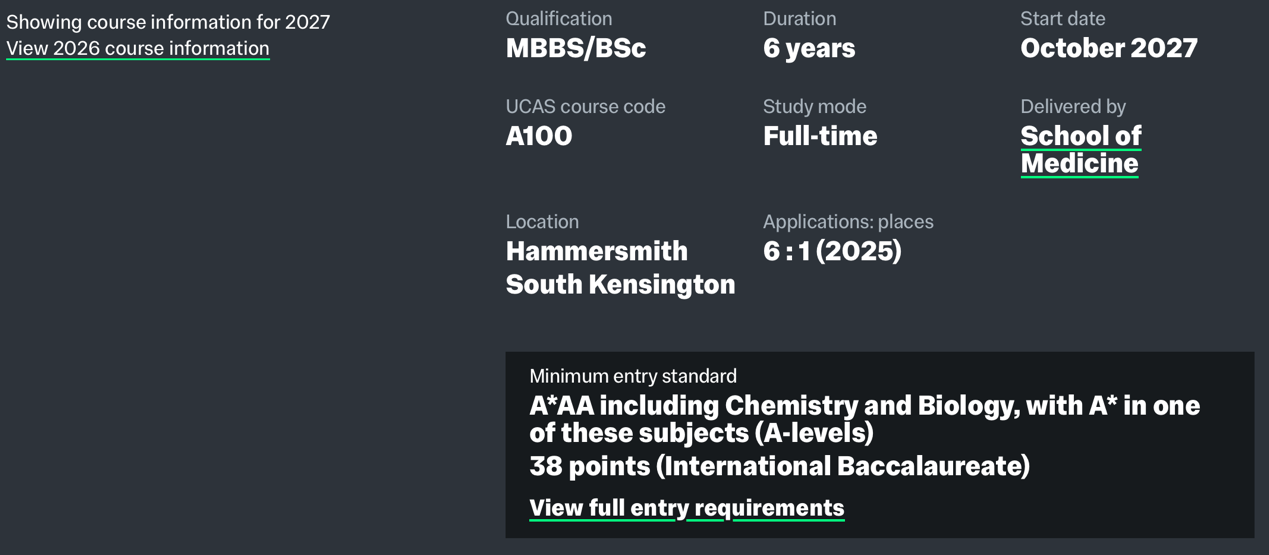1269x555 pixels.
Task: Click the Full-time study mode value
Action: tap(819, 136)
